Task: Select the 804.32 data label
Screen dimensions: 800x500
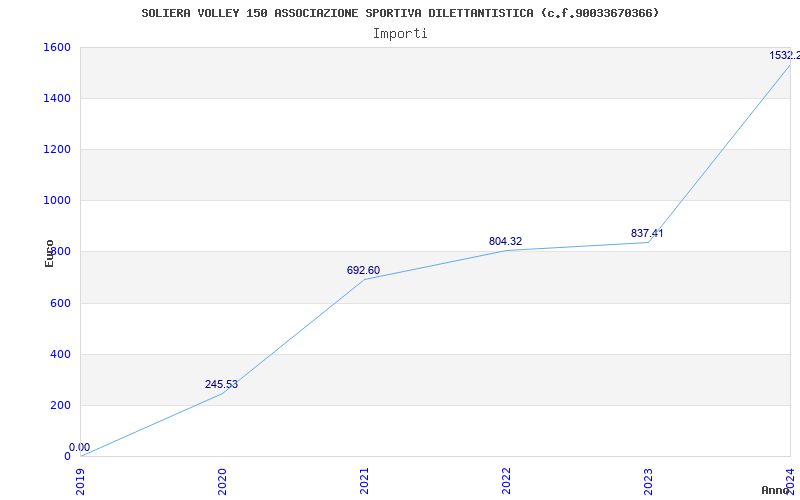Action: [505, 241]
